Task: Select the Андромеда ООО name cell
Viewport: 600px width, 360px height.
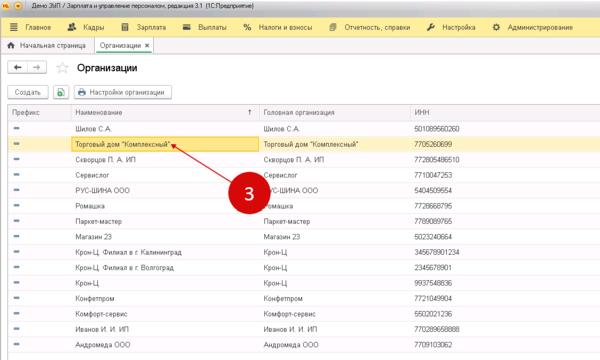Action: pyautogui.click(x=165, y=345)
